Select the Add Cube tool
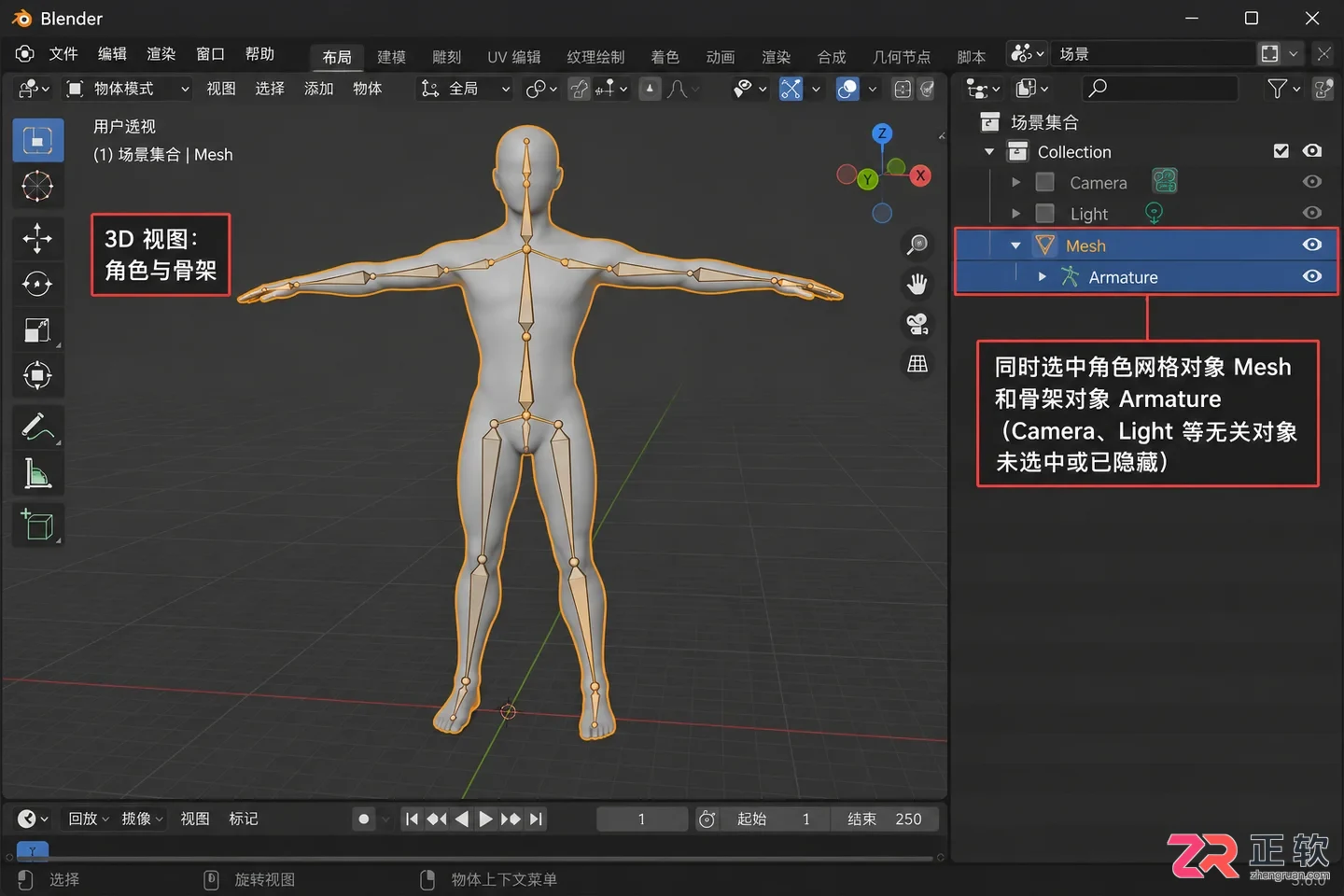Viewport: 1344px width, 896px height. (x=37, y=525)
